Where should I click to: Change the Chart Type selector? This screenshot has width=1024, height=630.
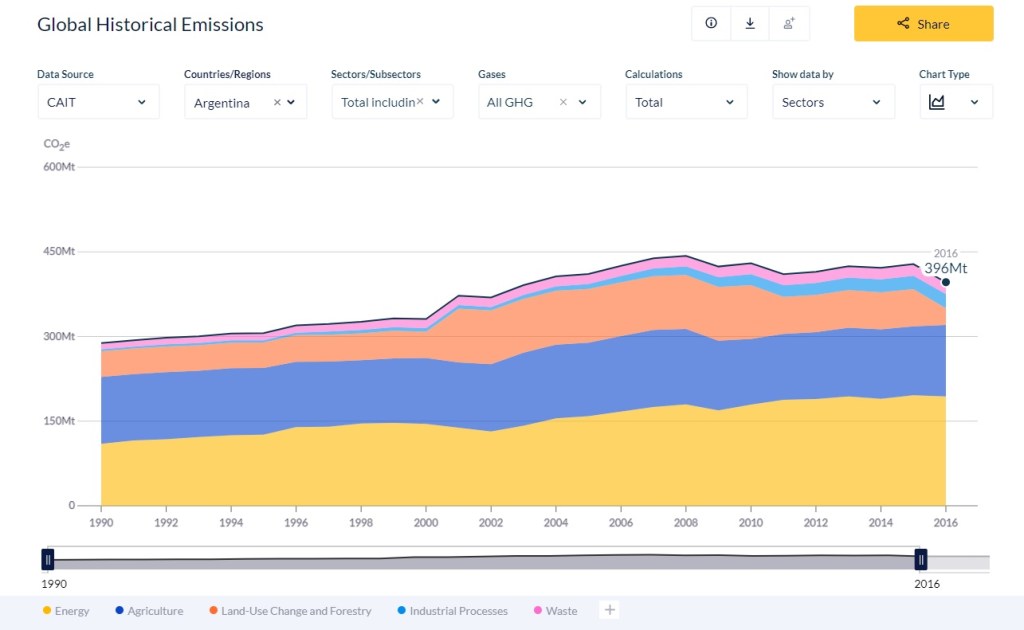(x=955, y=102)
